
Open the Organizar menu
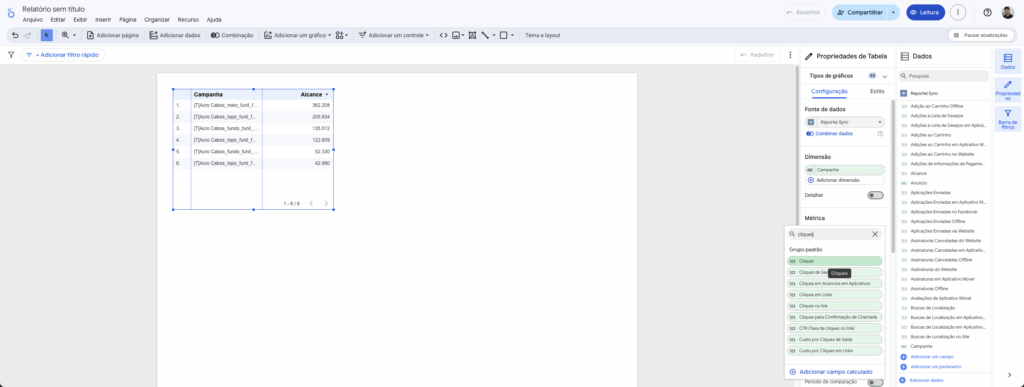157,20
